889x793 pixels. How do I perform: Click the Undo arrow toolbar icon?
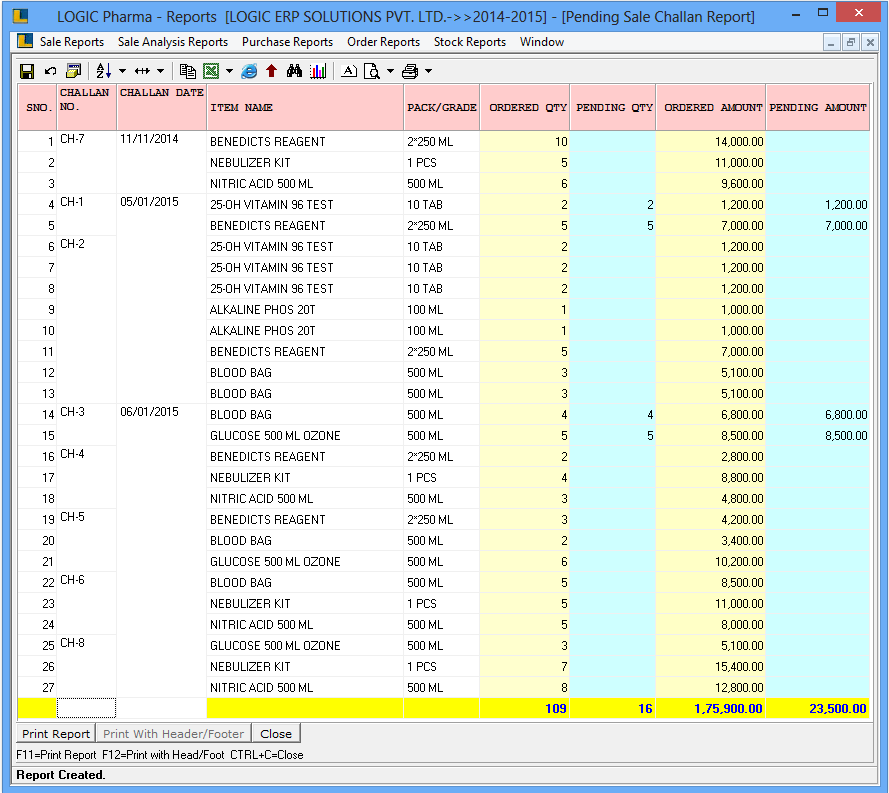coord(50,71)
